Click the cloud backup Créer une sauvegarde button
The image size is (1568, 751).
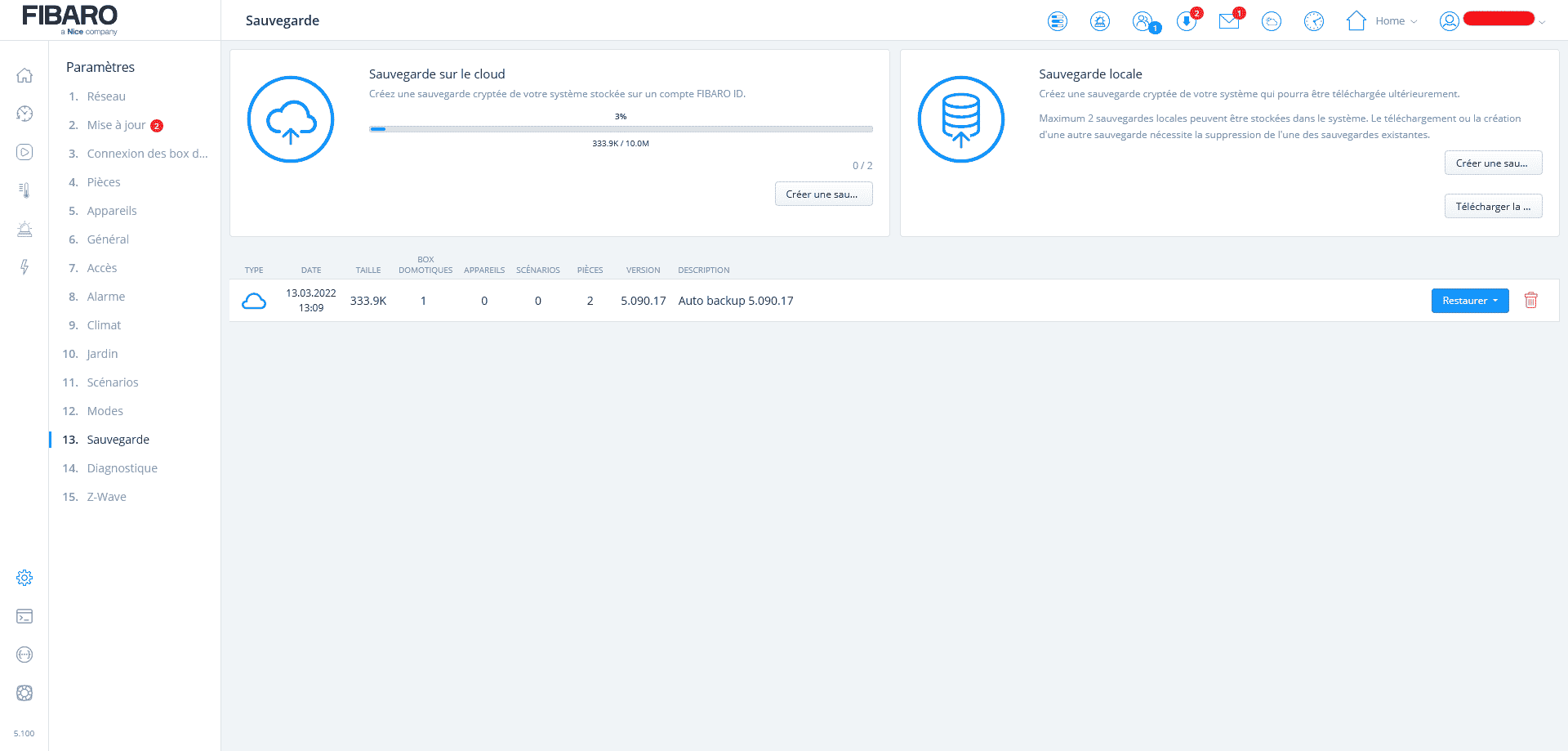[x=823, y=194]
